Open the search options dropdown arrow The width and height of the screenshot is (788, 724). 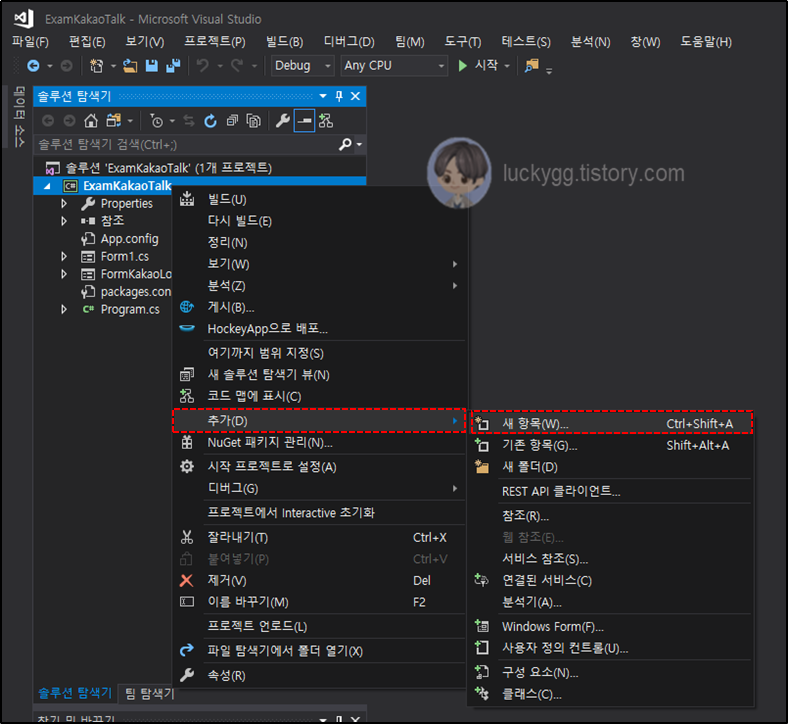[359, 145]
